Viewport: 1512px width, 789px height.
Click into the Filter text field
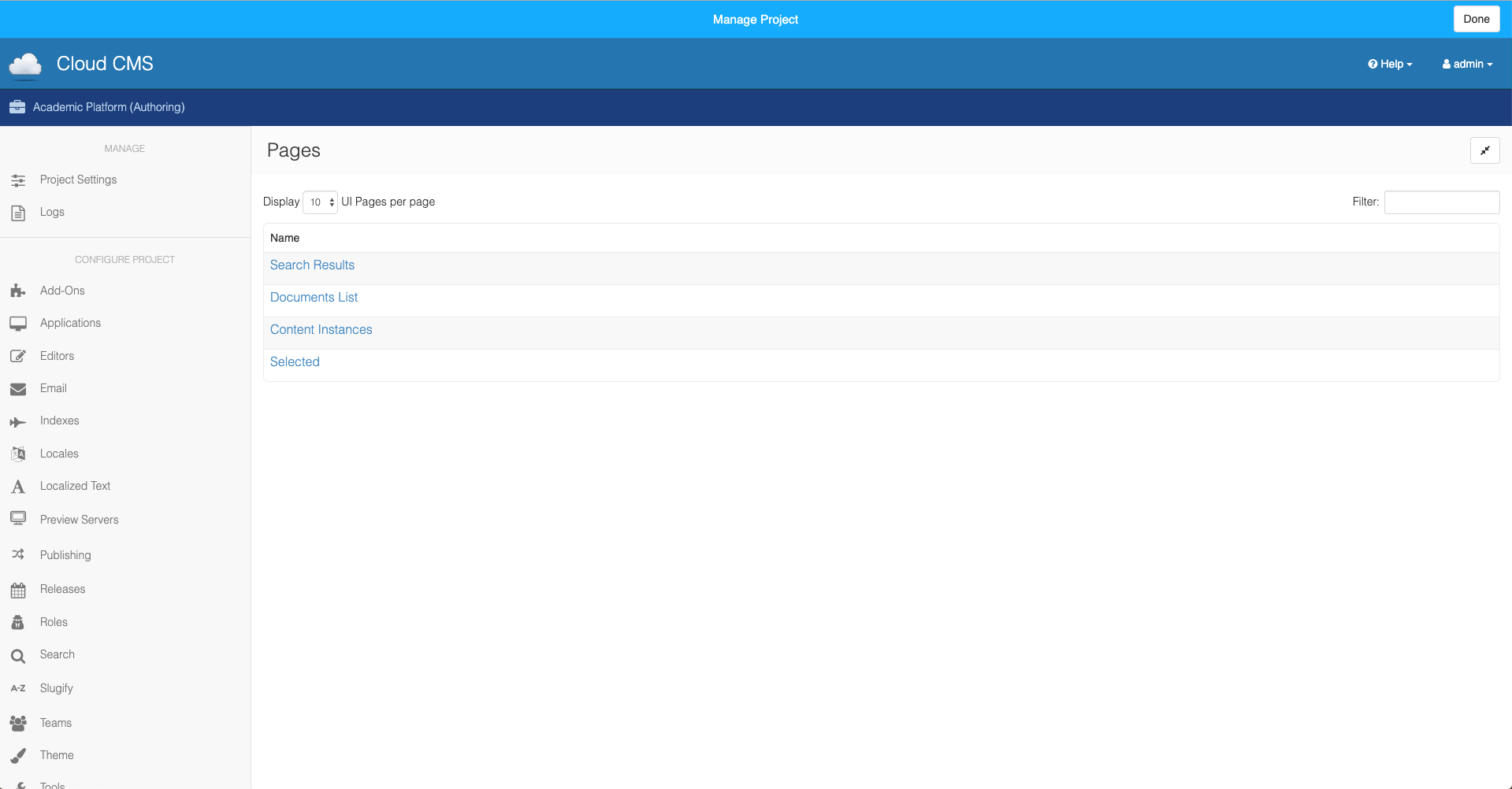tap(1441, 202)
